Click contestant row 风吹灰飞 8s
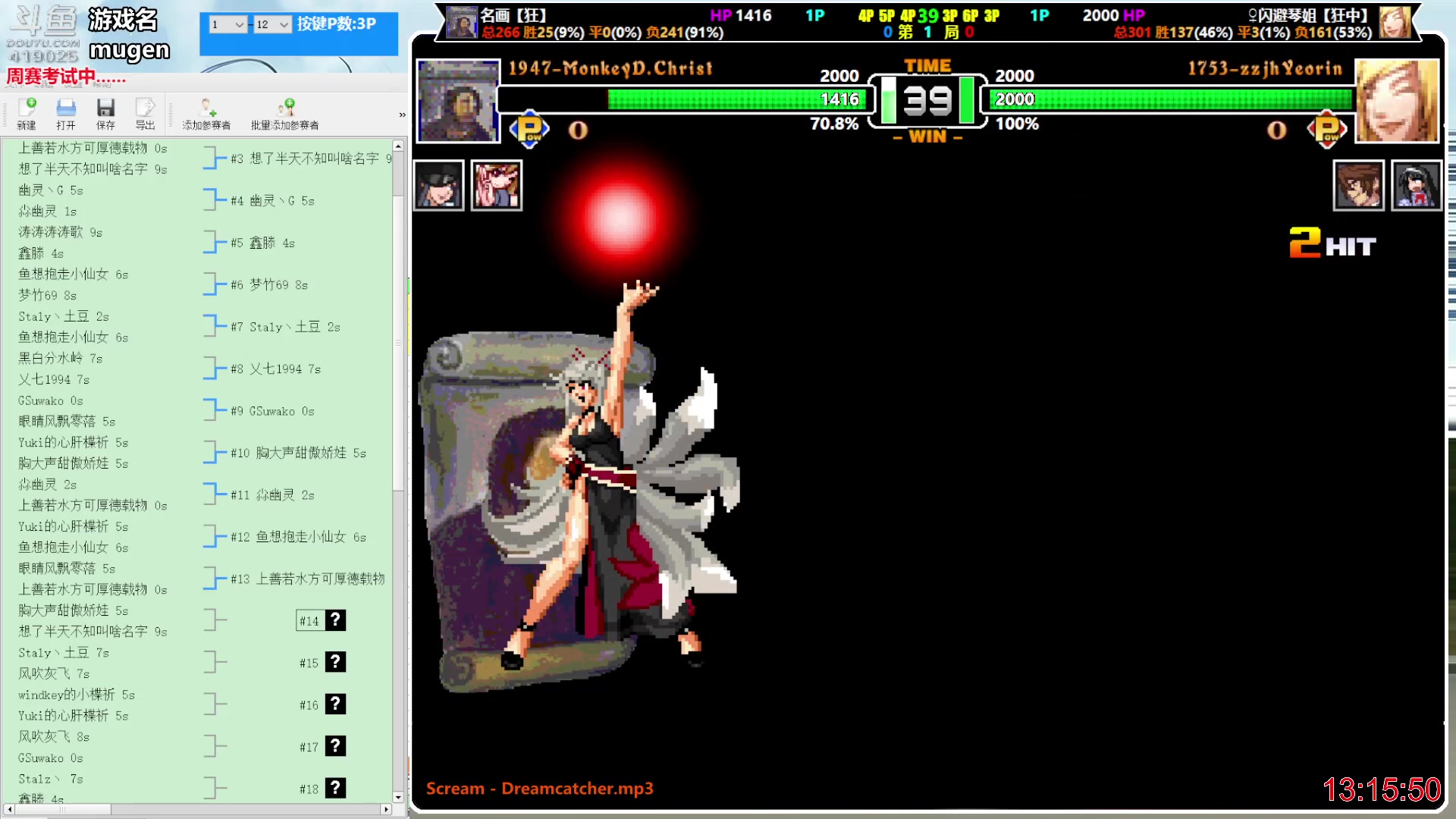Image resolution: width=1456 pixels, height=819 pixels. pos(53,736)
